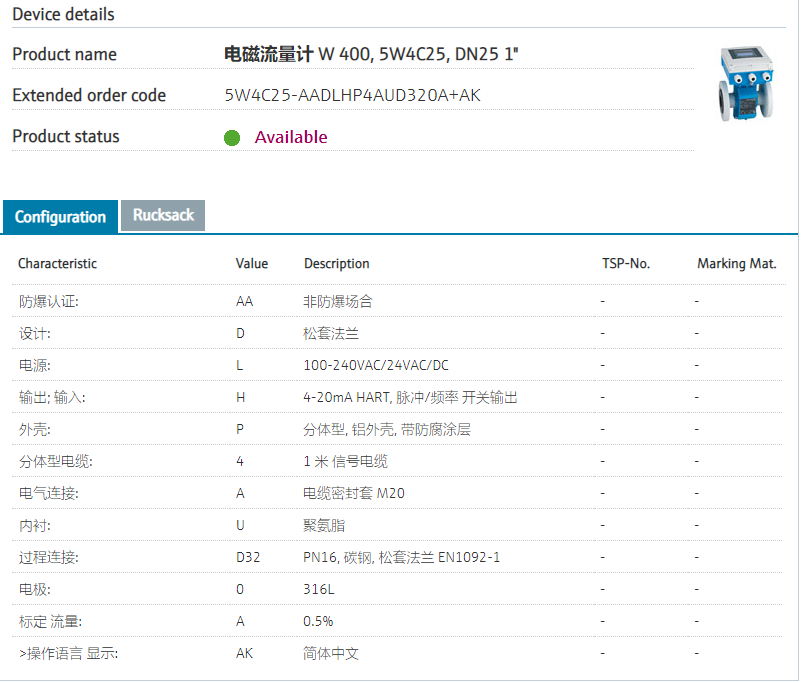The width and height of the screenshot is (801, 683).
Task: Click the 聚氨脂 lining description
Action: click(x=324, y=525)
